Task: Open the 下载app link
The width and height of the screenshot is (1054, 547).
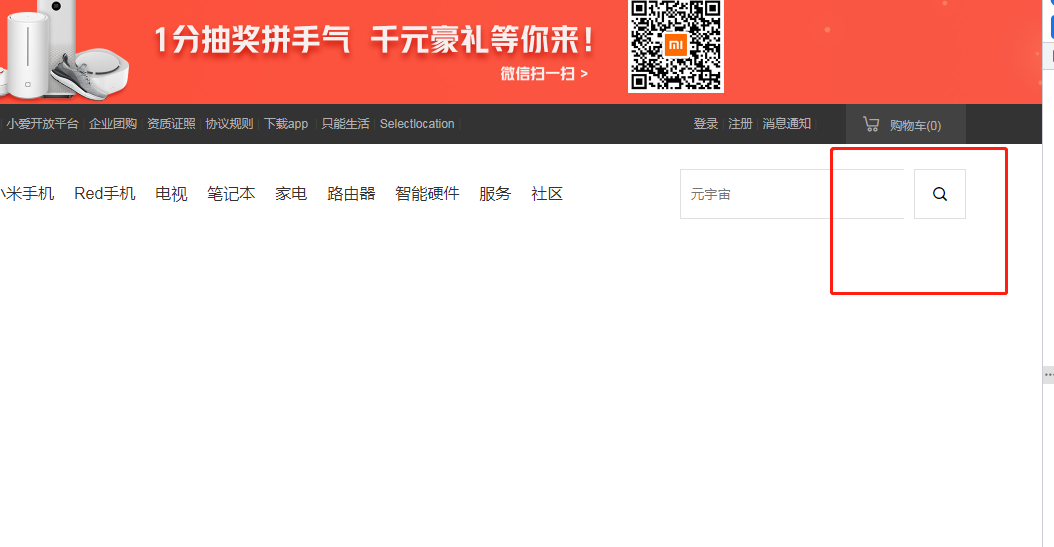Action: pyautogui.click(x=286, y=124)
